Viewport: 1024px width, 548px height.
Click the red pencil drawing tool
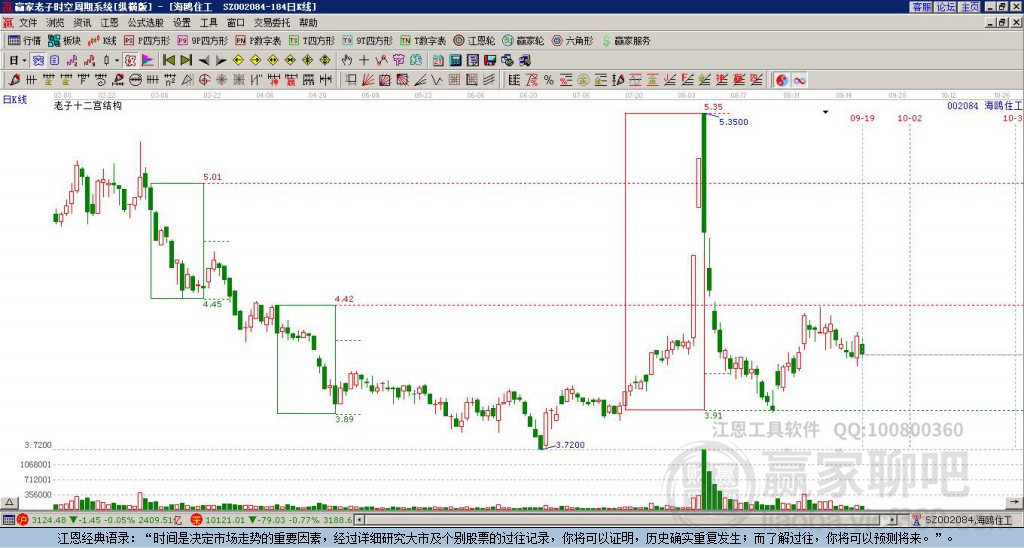coord(14,80)
